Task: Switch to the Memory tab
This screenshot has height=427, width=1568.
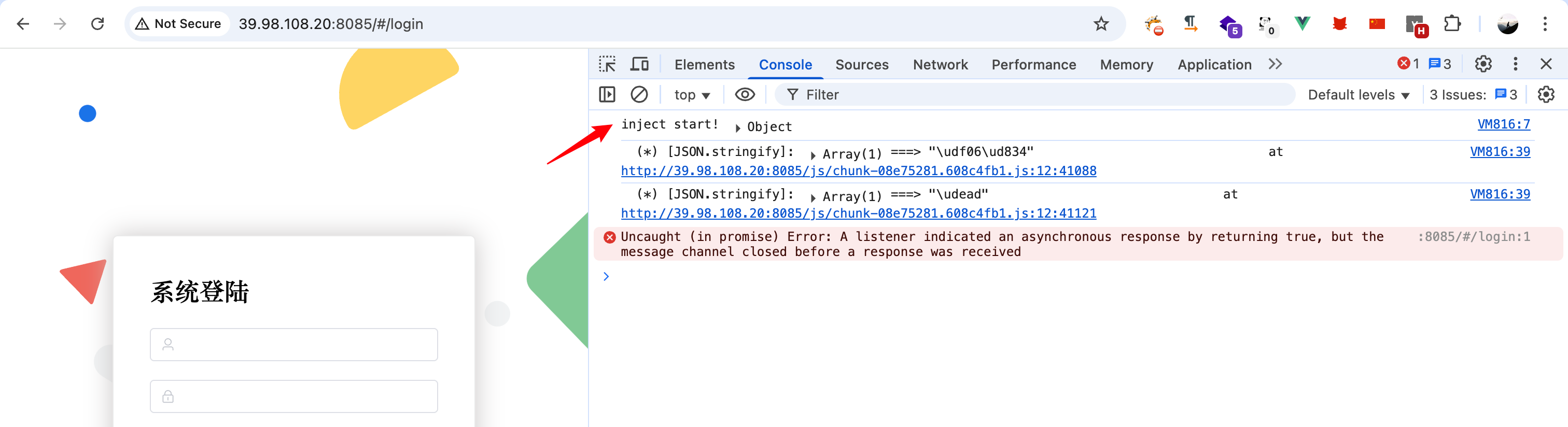Action: [x=1126, y=64]
